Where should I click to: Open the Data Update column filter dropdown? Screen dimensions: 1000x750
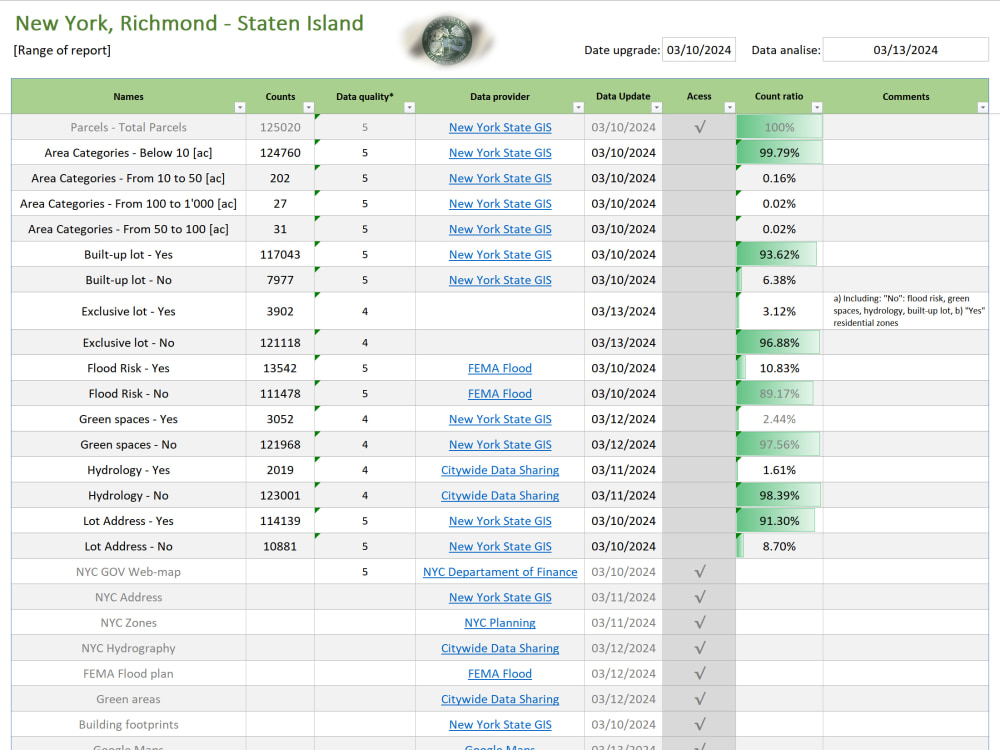[656, 107]
